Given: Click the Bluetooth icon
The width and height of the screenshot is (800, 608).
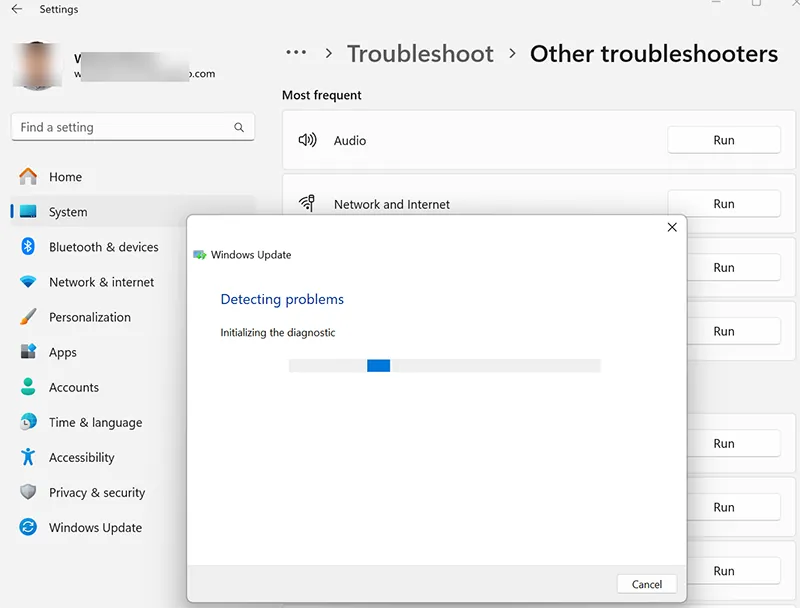Looking at the screenshot, I should (28, 246).
